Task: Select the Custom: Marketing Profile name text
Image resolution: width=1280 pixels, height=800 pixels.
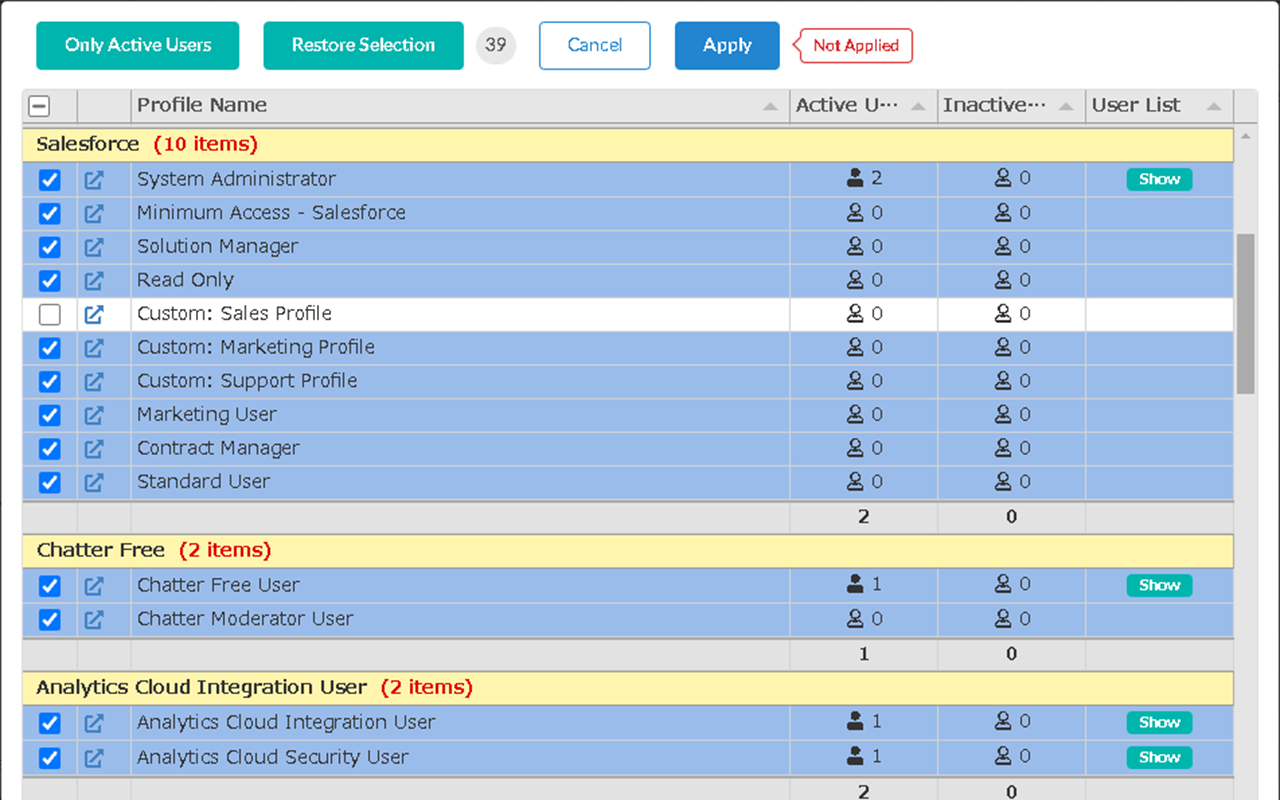Action: click(256, 347)
